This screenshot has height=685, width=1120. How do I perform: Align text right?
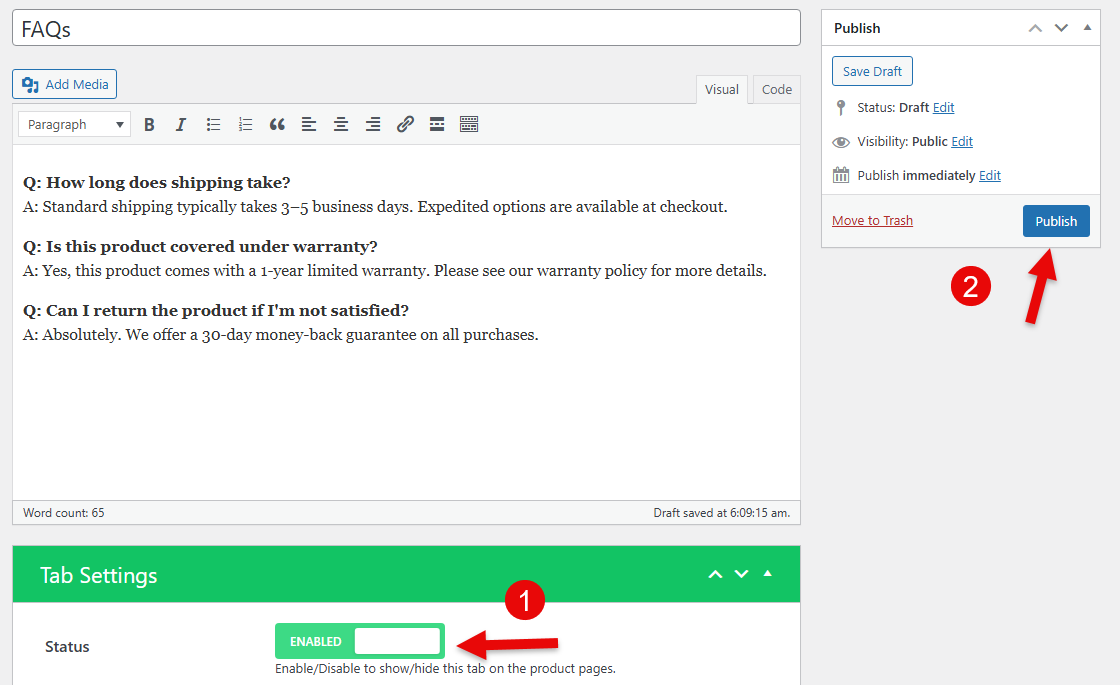coord(373,124)
